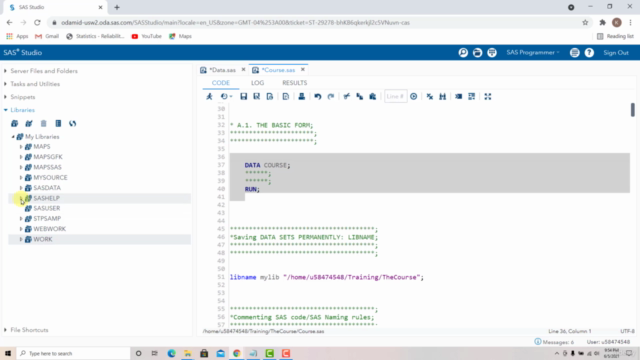Click the Paste clipboard icon
Screen dimensions: 640x360
(x=373, y=97)
